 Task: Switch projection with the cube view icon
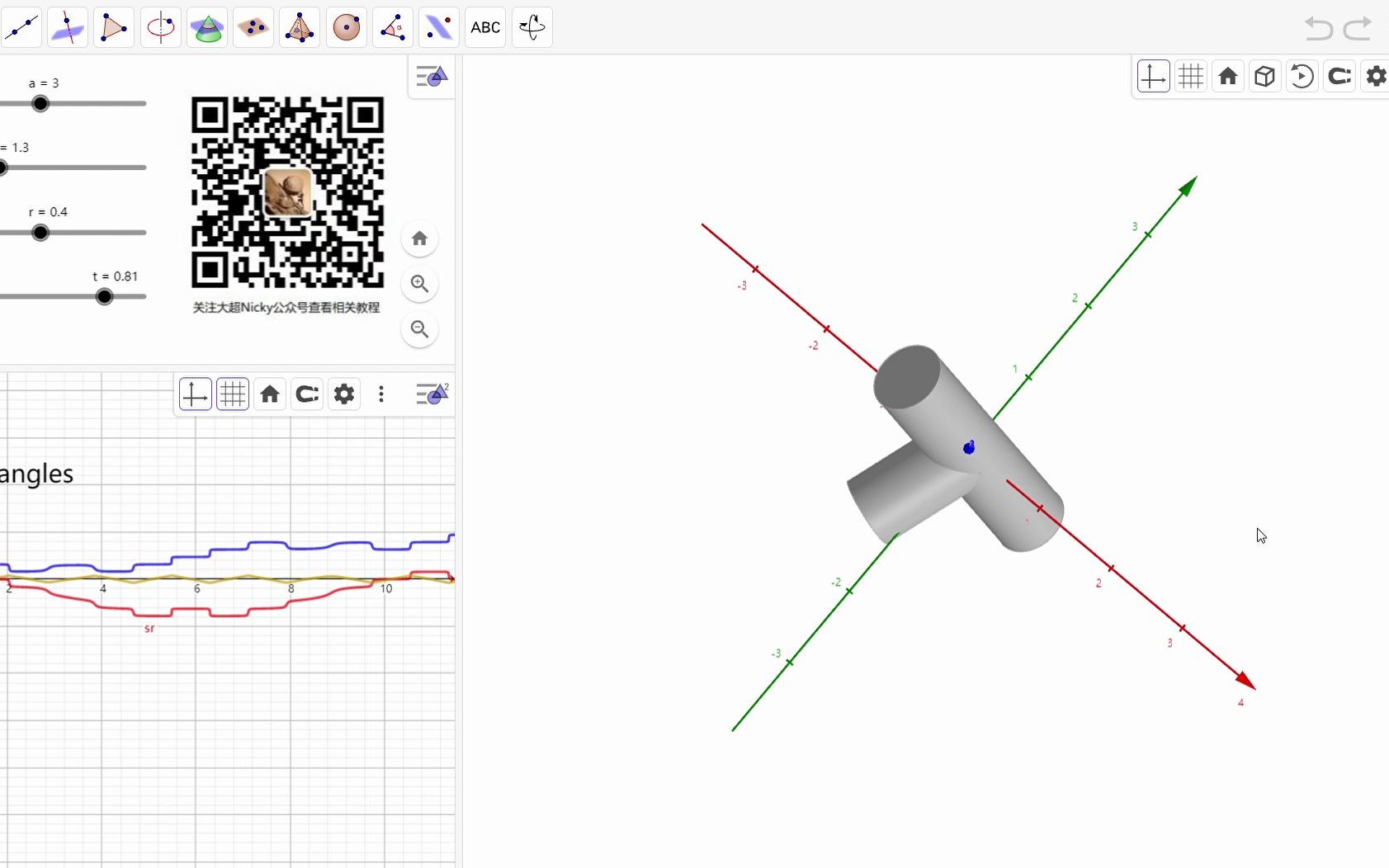1265,76
